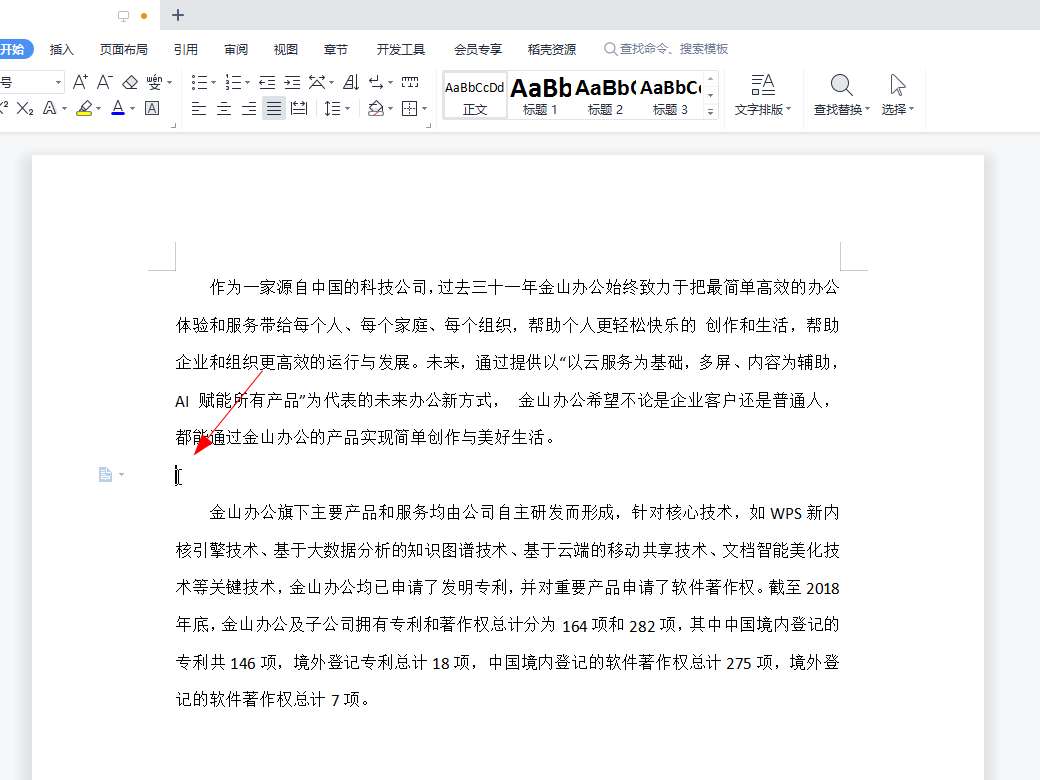The width and height of the screenshot is (1040, 780).
Task: Open the tab stops ruler icon
Action: point(410,82)
